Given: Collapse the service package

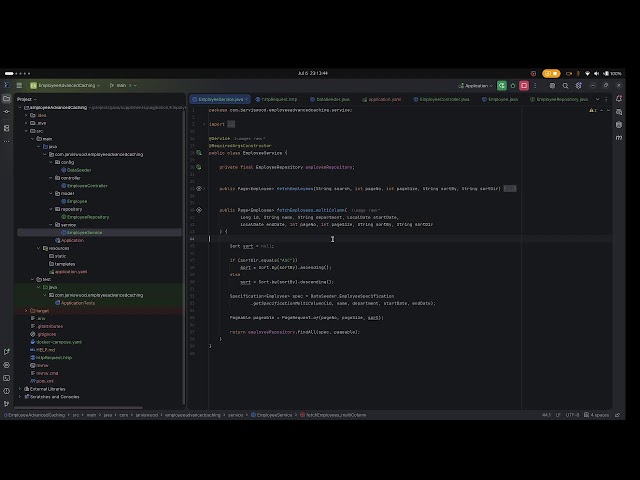Looking at the screenshot, I should pos(51,225).
